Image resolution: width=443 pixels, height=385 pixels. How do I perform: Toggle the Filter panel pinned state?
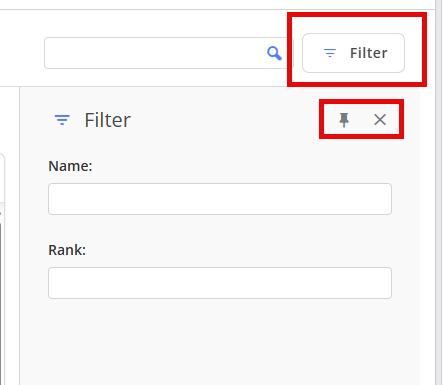pos(344,120)
